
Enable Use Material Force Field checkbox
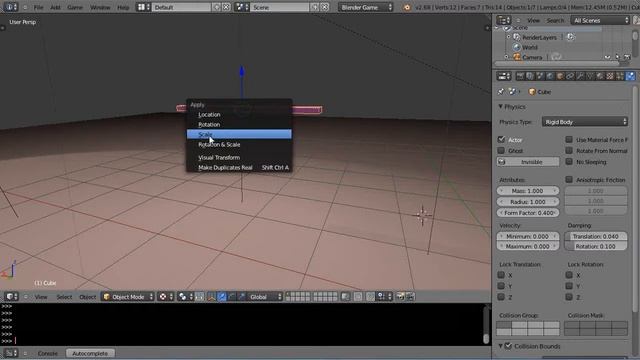[x=569, y=140]
